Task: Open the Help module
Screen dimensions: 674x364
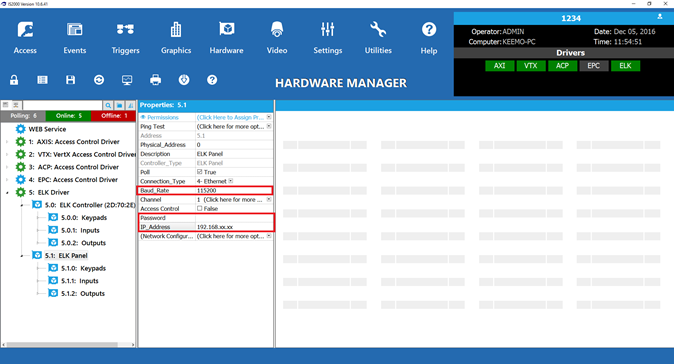Action: [429, 38]
